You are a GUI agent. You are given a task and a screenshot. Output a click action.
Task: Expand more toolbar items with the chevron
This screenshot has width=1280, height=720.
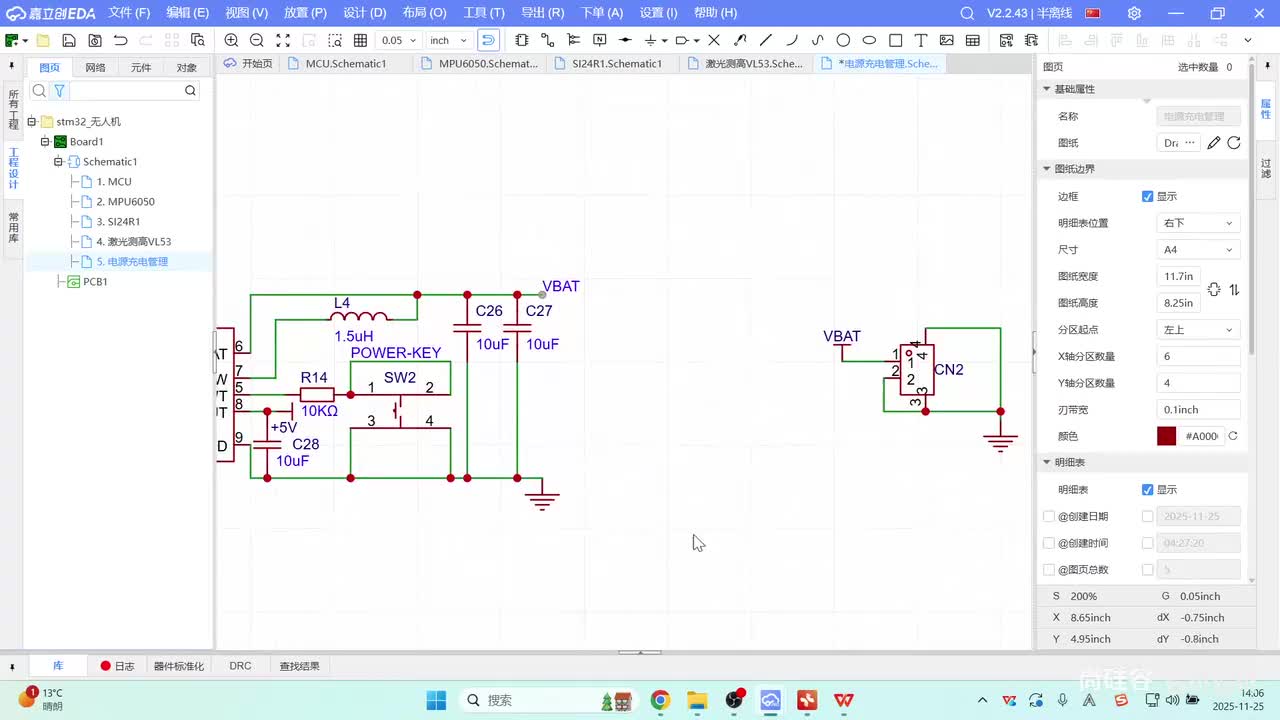[1248, 40]
